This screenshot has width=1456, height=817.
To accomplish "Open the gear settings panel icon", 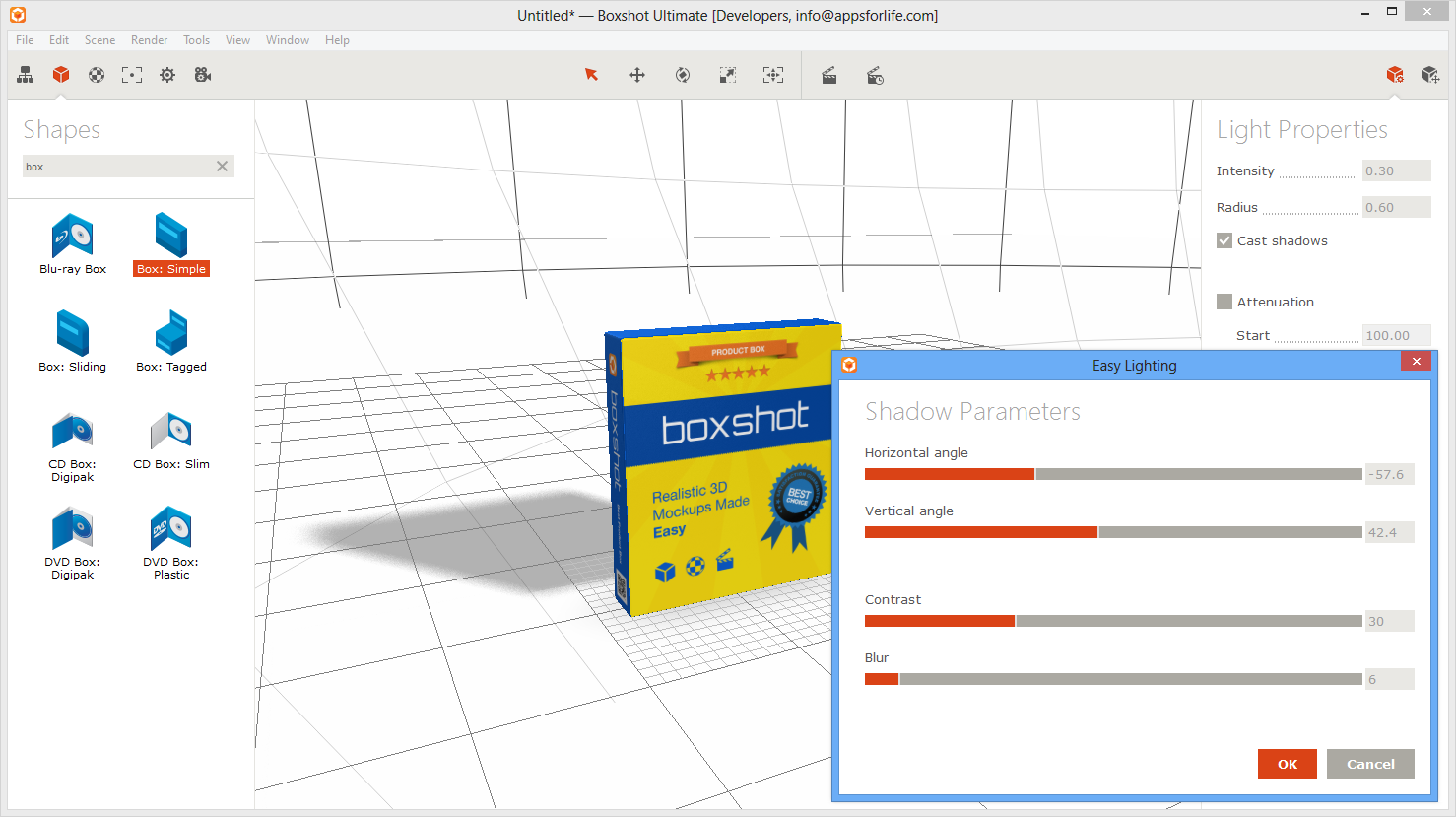I will pyautogui.click(x=167, y=75).
